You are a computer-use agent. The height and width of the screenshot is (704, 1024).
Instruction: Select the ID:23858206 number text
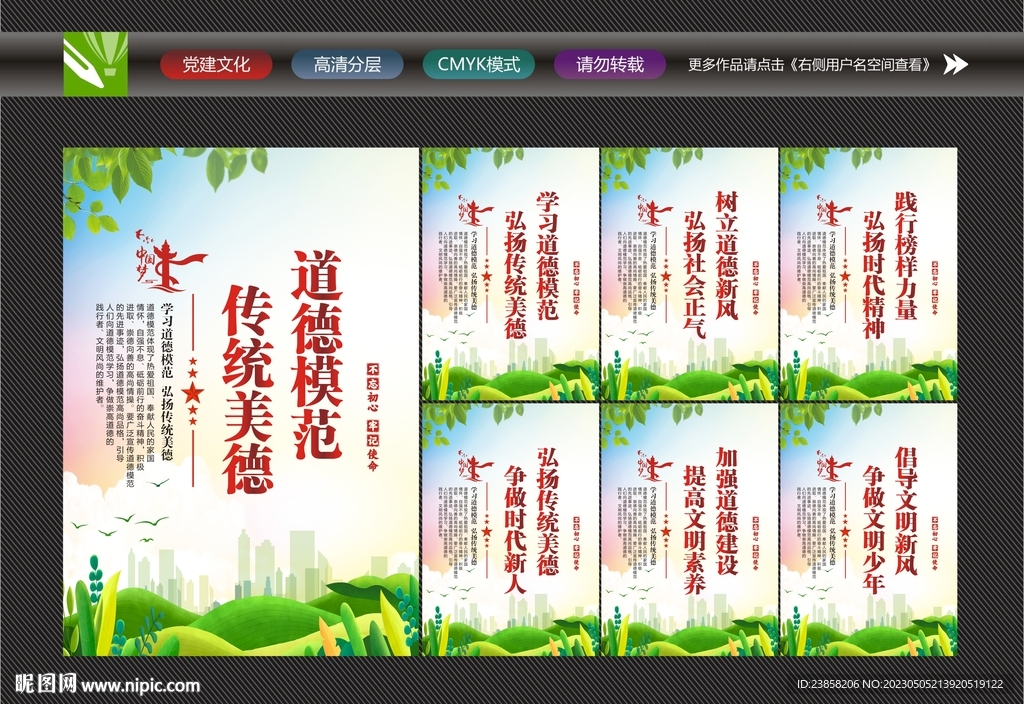click(828, 684)
